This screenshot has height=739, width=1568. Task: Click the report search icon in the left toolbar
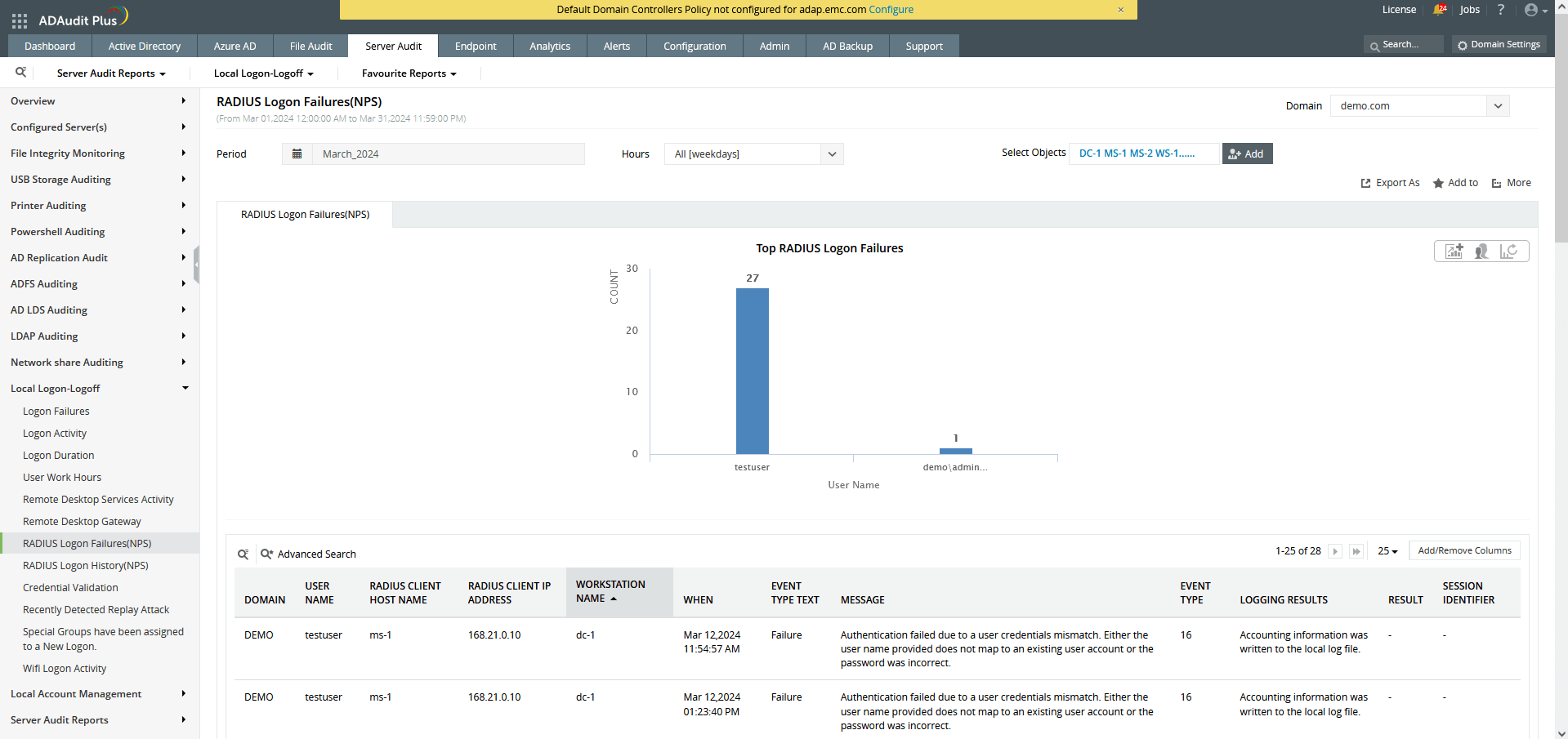click(20, 73)
